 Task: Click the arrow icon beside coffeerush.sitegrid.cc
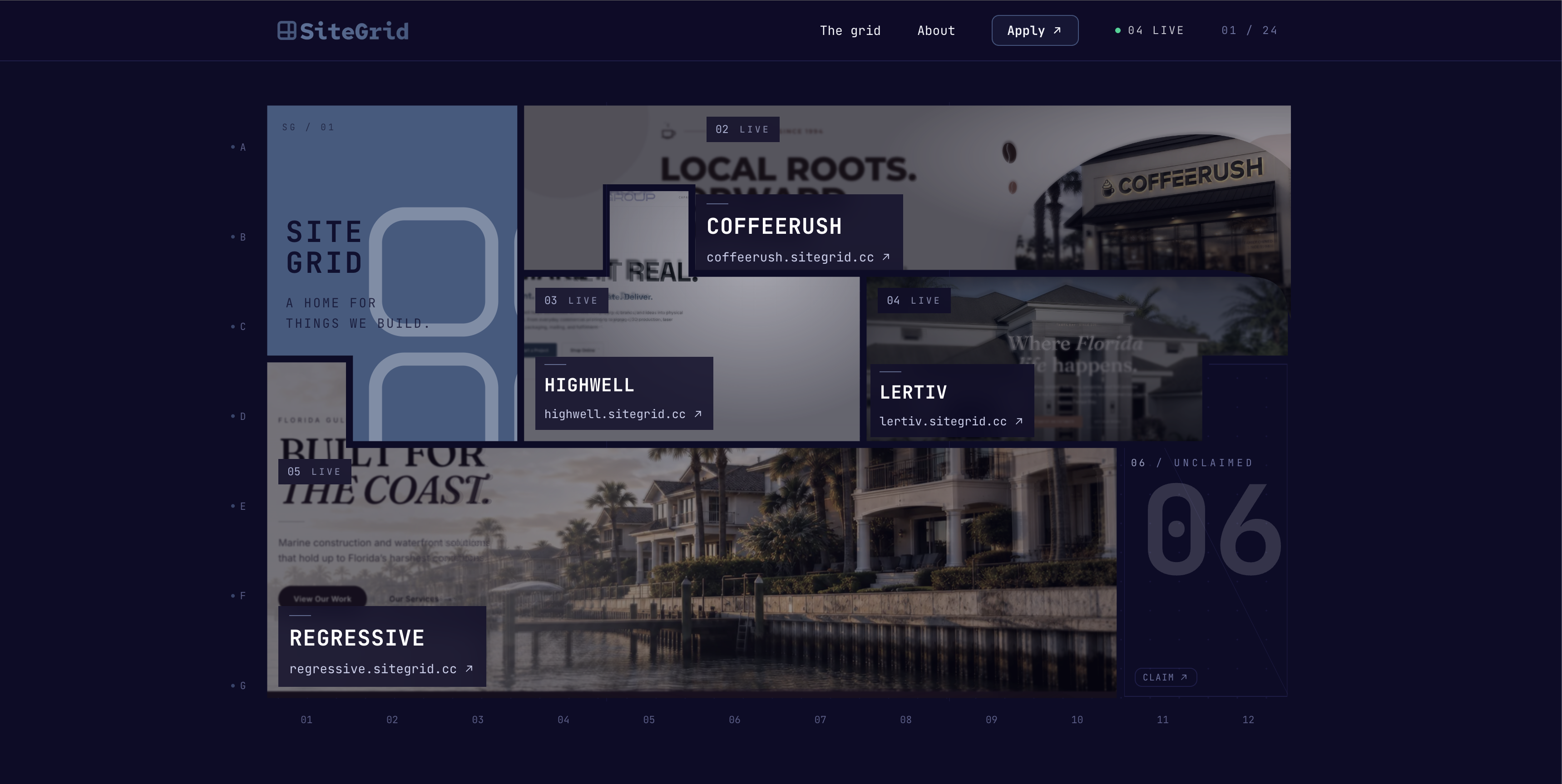tap(886, 257)
